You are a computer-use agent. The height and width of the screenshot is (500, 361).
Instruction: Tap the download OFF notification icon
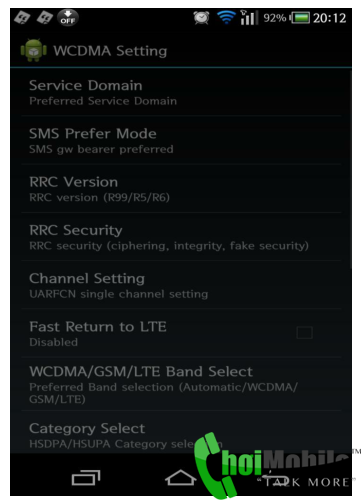pyautogui.click(x=68, y=17)
